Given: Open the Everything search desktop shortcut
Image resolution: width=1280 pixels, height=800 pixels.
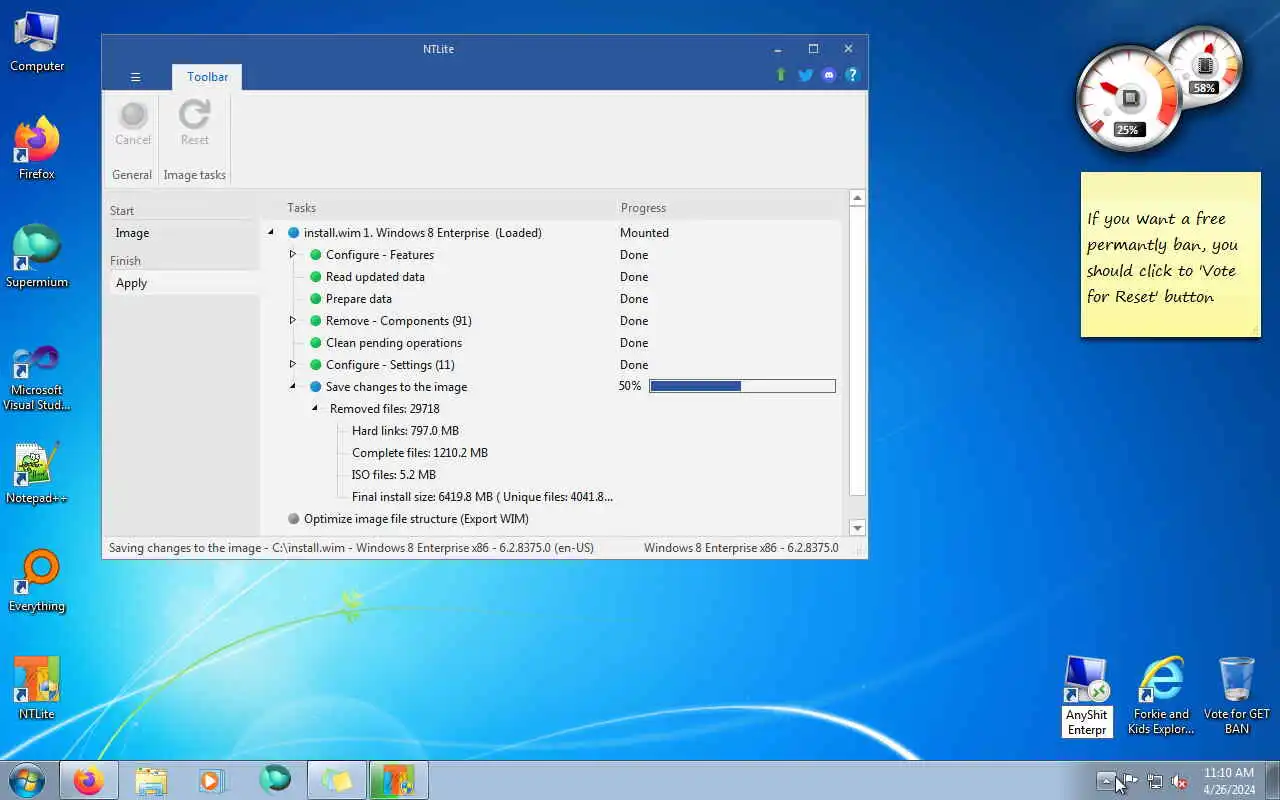Looking at the screenshot, I should click(37, 581).
